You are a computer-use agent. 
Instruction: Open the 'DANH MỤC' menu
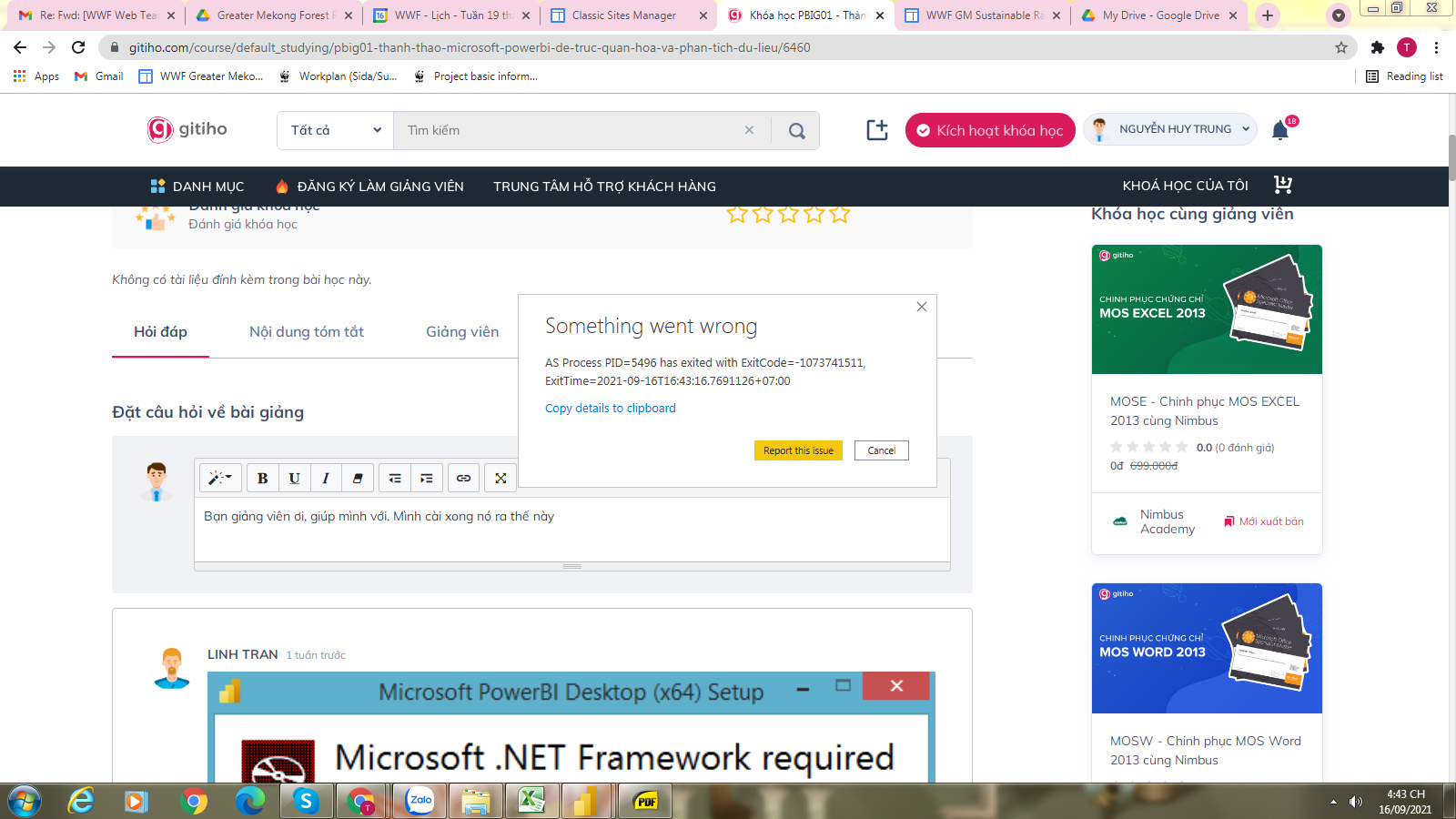pyautogui.click(x=197, y=186)
